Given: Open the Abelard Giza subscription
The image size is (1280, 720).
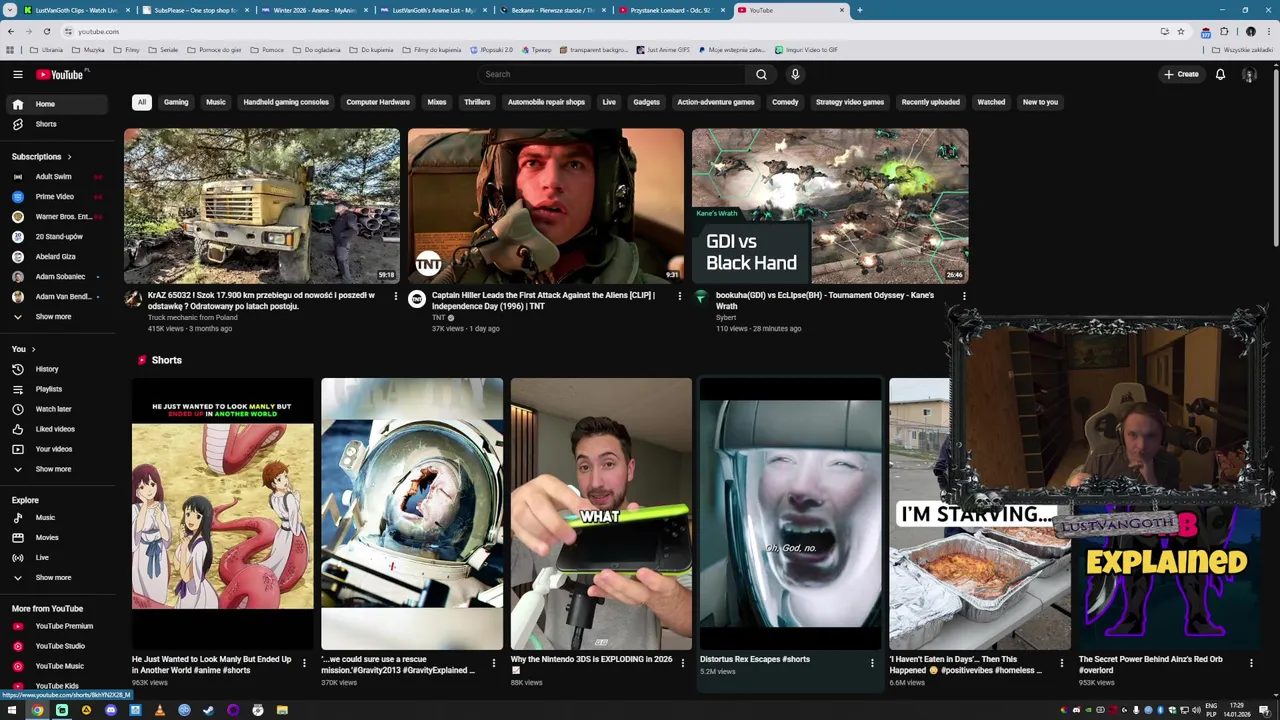Looking at the screenshot, I should (58, 257).
